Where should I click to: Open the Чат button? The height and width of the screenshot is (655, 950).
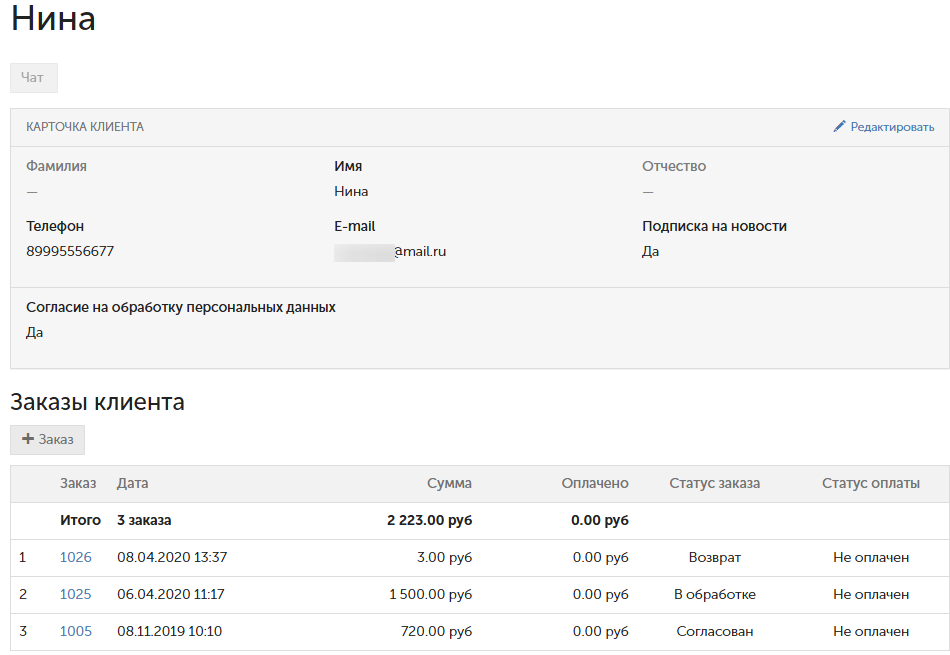point(33,78)
